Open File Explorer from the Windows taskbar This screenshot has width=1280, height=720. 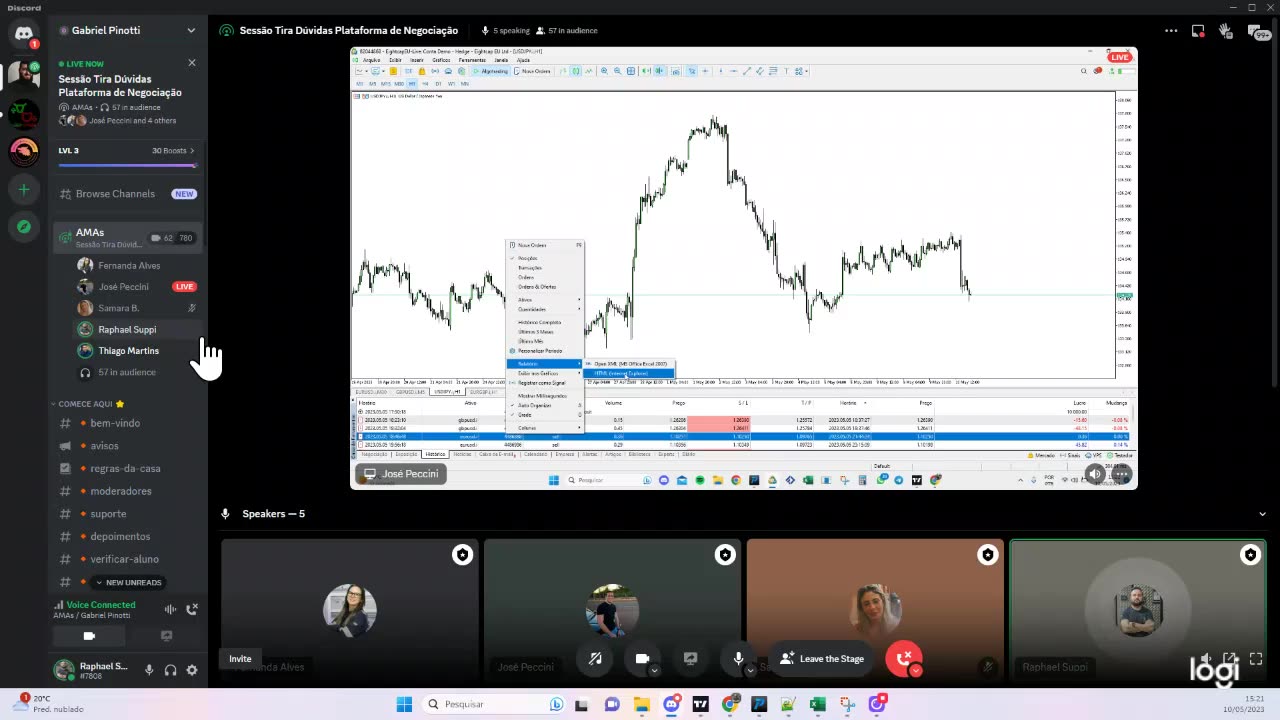641,704
